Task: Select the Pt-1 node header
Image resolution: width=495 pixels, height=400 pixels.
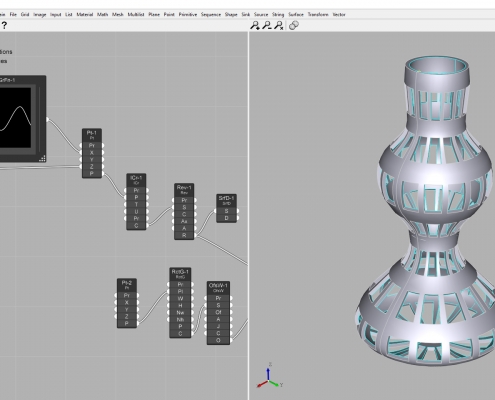Action: pyautogui.click(x=92, y=135)
